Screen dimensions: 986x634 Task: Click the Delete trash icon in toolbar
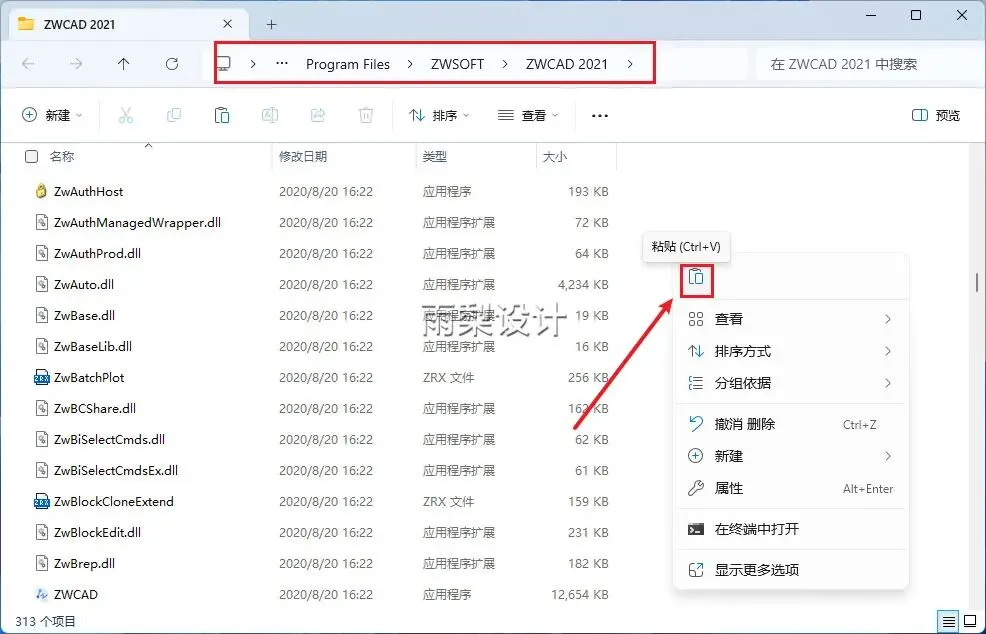366,115
